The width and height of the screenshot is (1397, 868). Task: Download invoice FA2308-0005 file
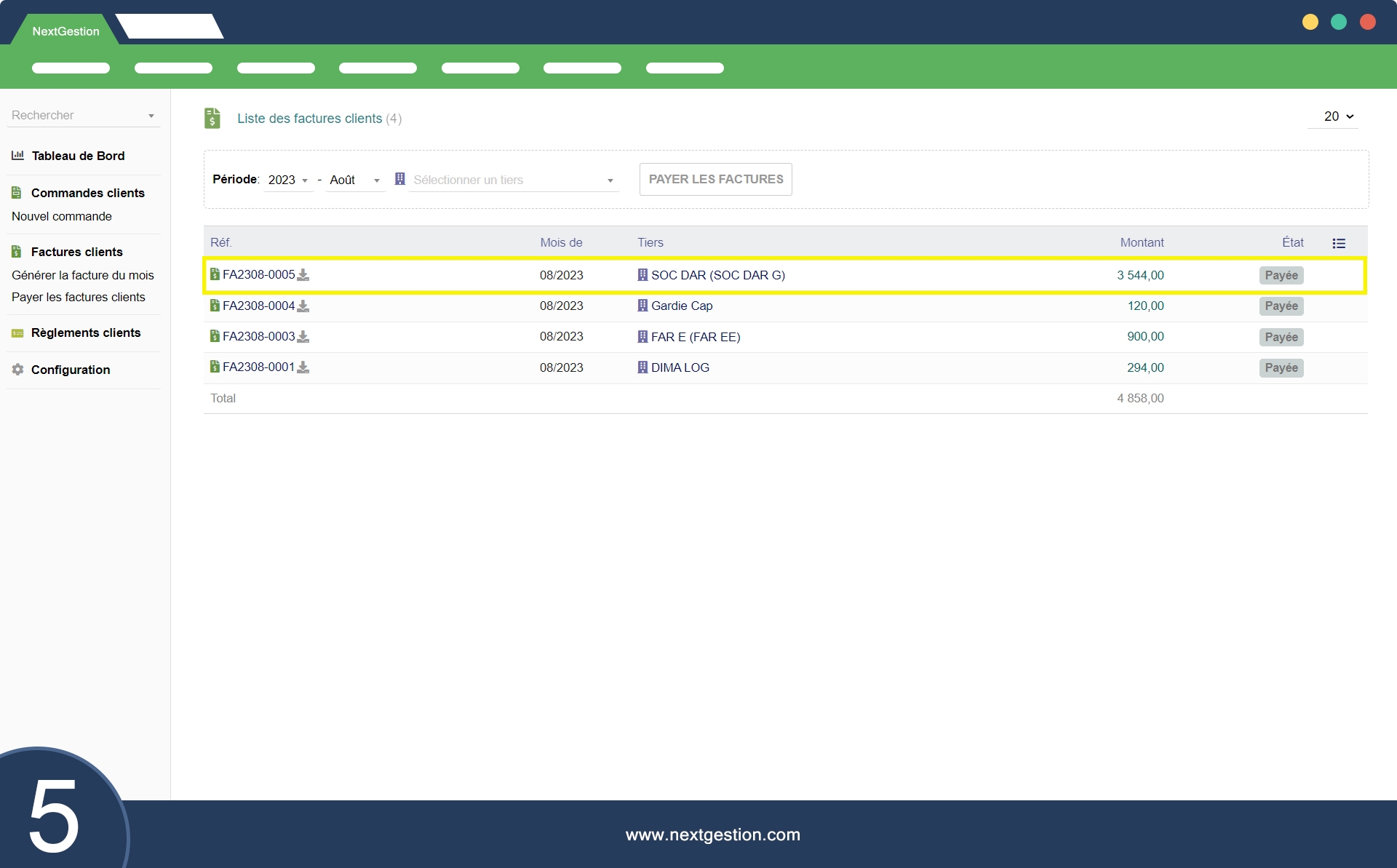(x=303, y=275)
